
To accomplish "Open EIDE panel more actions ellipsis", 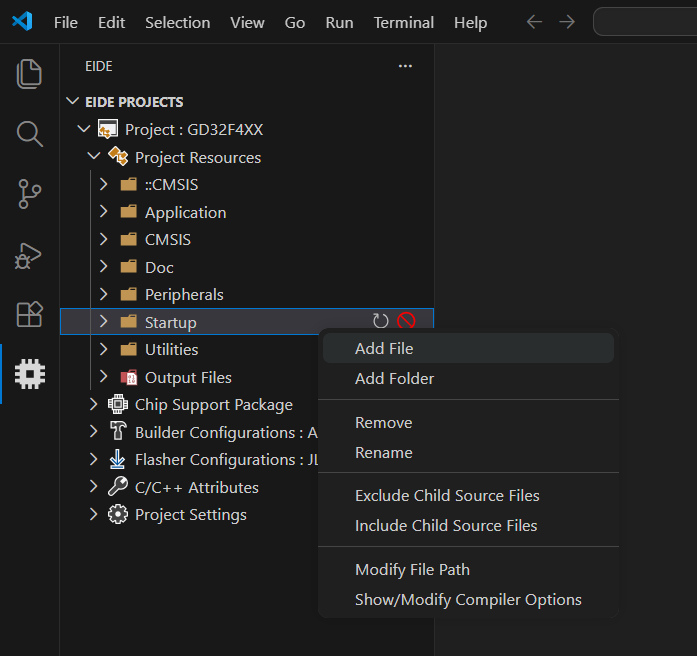I will point(405,66).
